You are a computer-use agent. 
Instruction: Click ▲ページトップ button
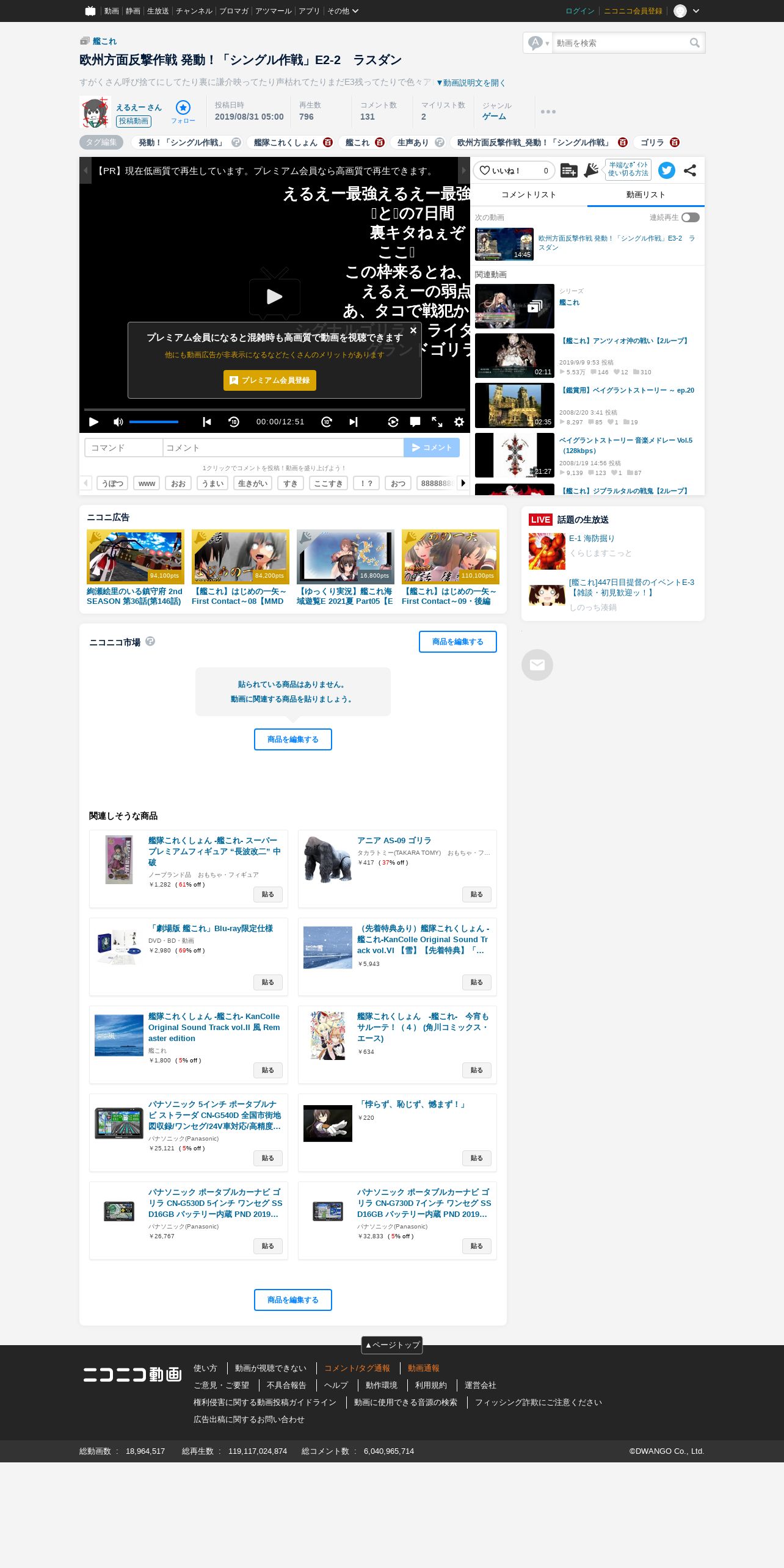point(392,1345)
